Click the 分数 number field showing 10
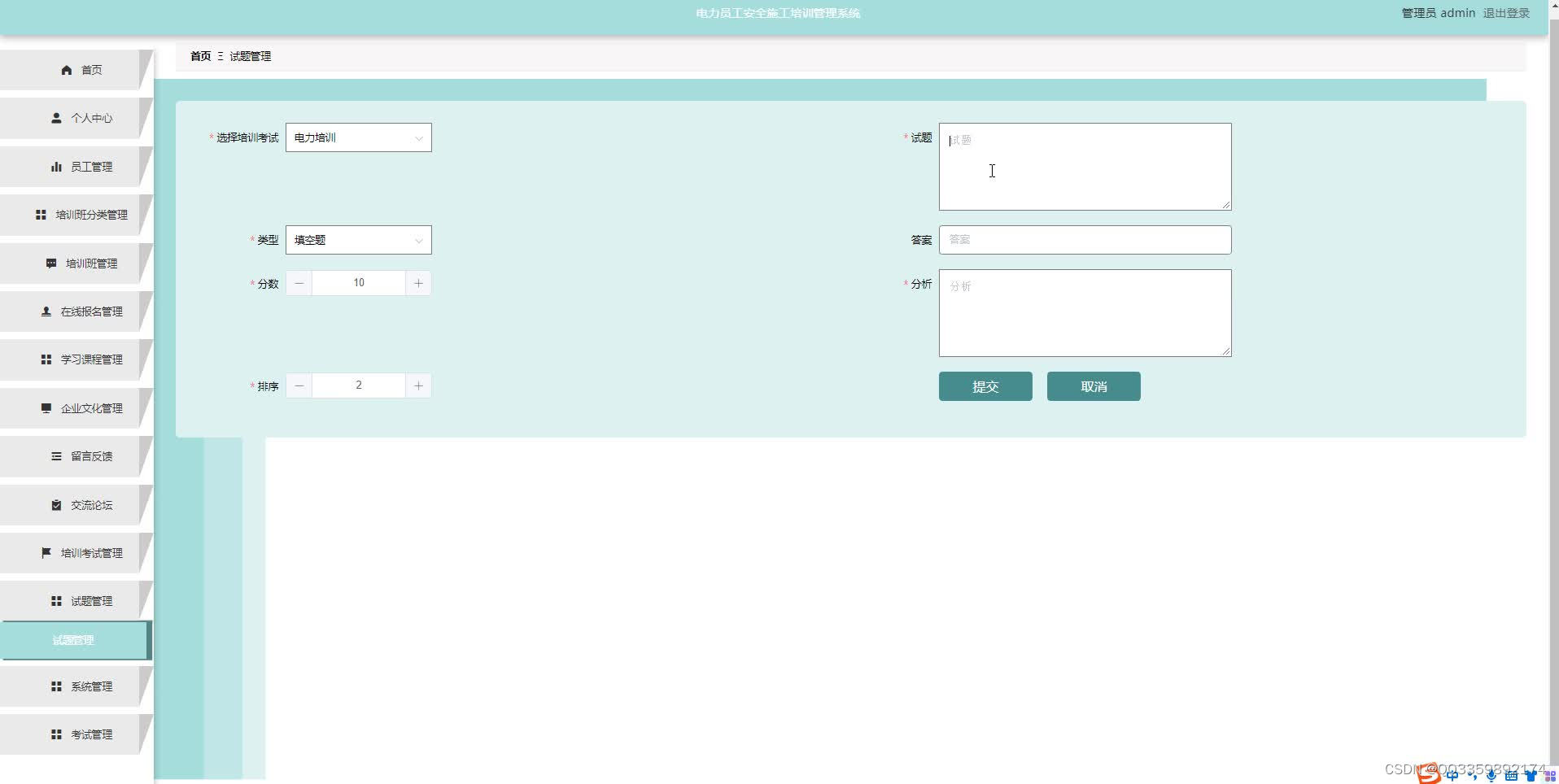This screenshot has width=1559, height=784. [x=359, y=283]
